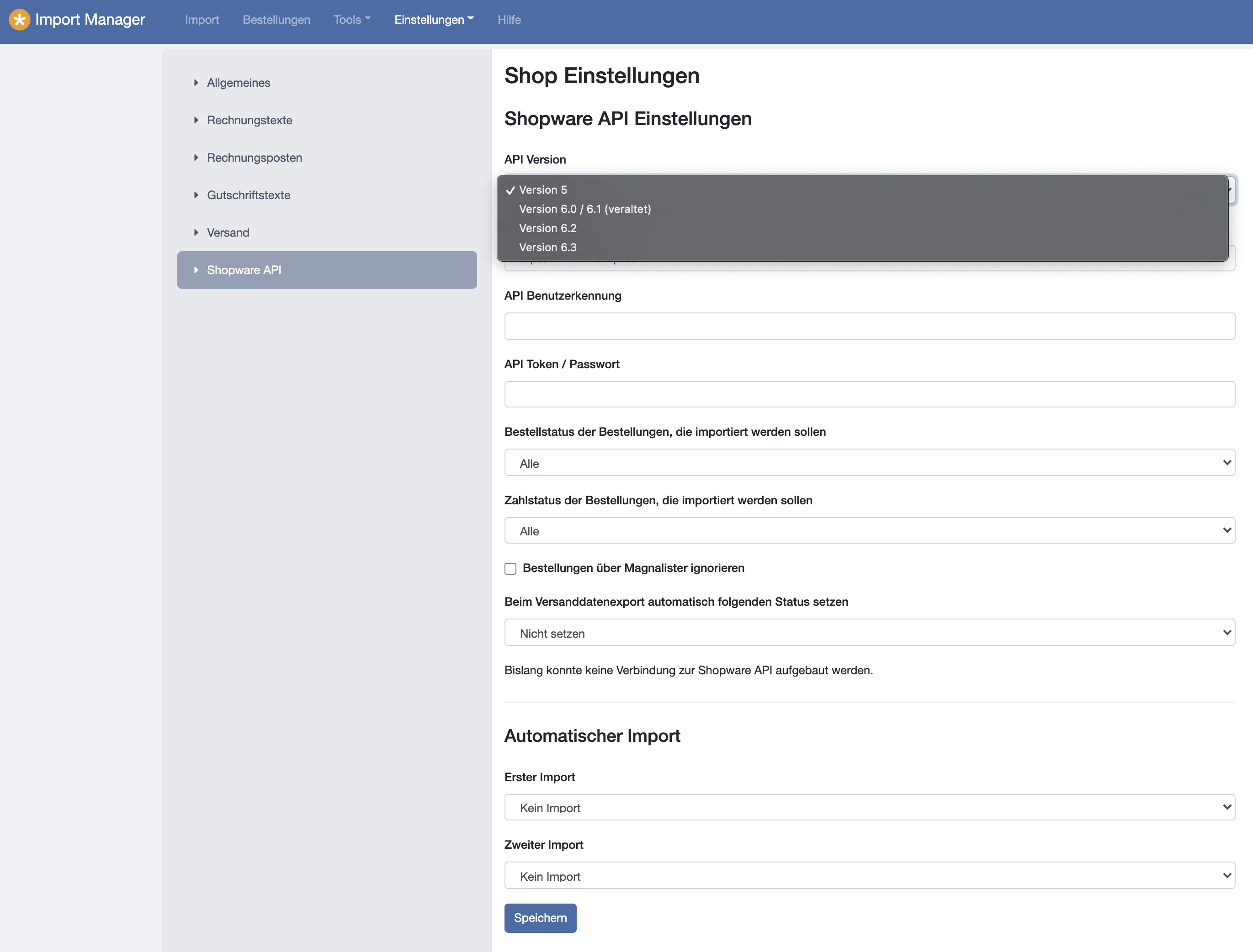Open the Bestellungen page
The width and height of the screenshot is (1253, 952).
point(276,20)
